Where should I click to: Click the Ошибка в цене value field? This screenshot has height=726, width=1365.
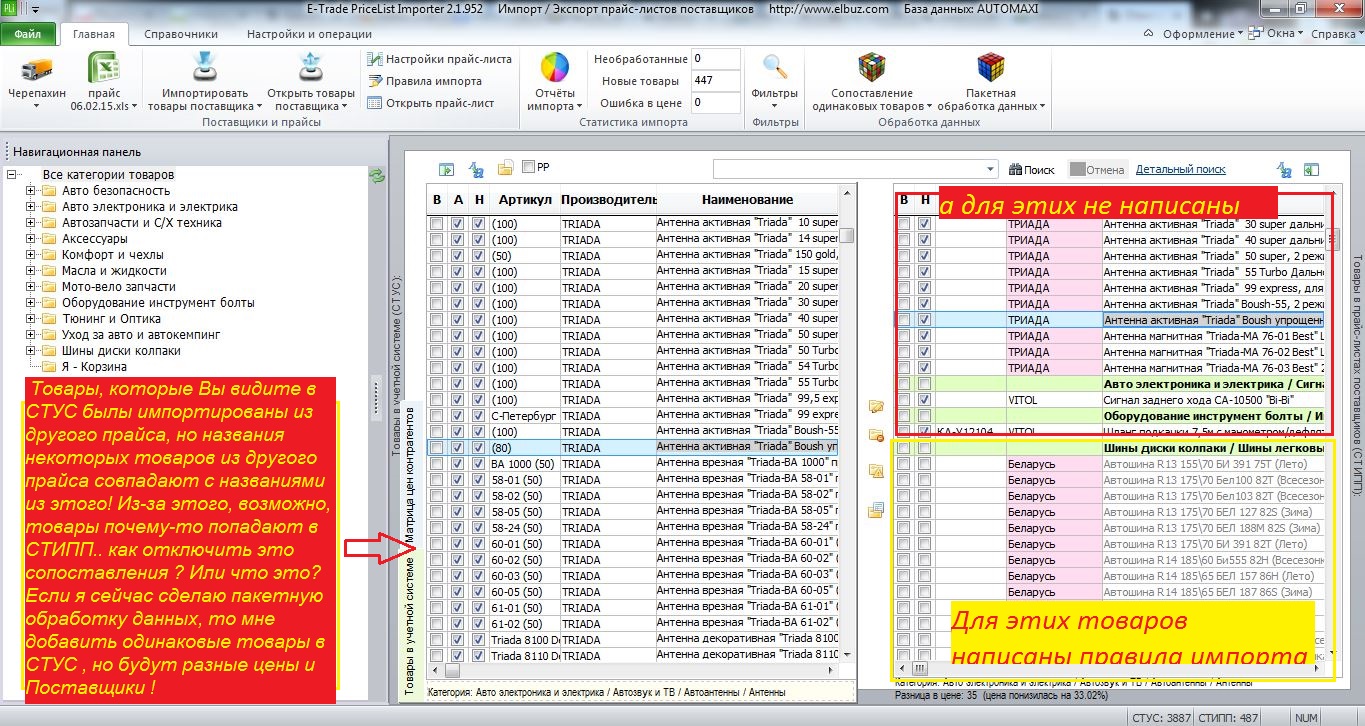(x=715, y=103)
